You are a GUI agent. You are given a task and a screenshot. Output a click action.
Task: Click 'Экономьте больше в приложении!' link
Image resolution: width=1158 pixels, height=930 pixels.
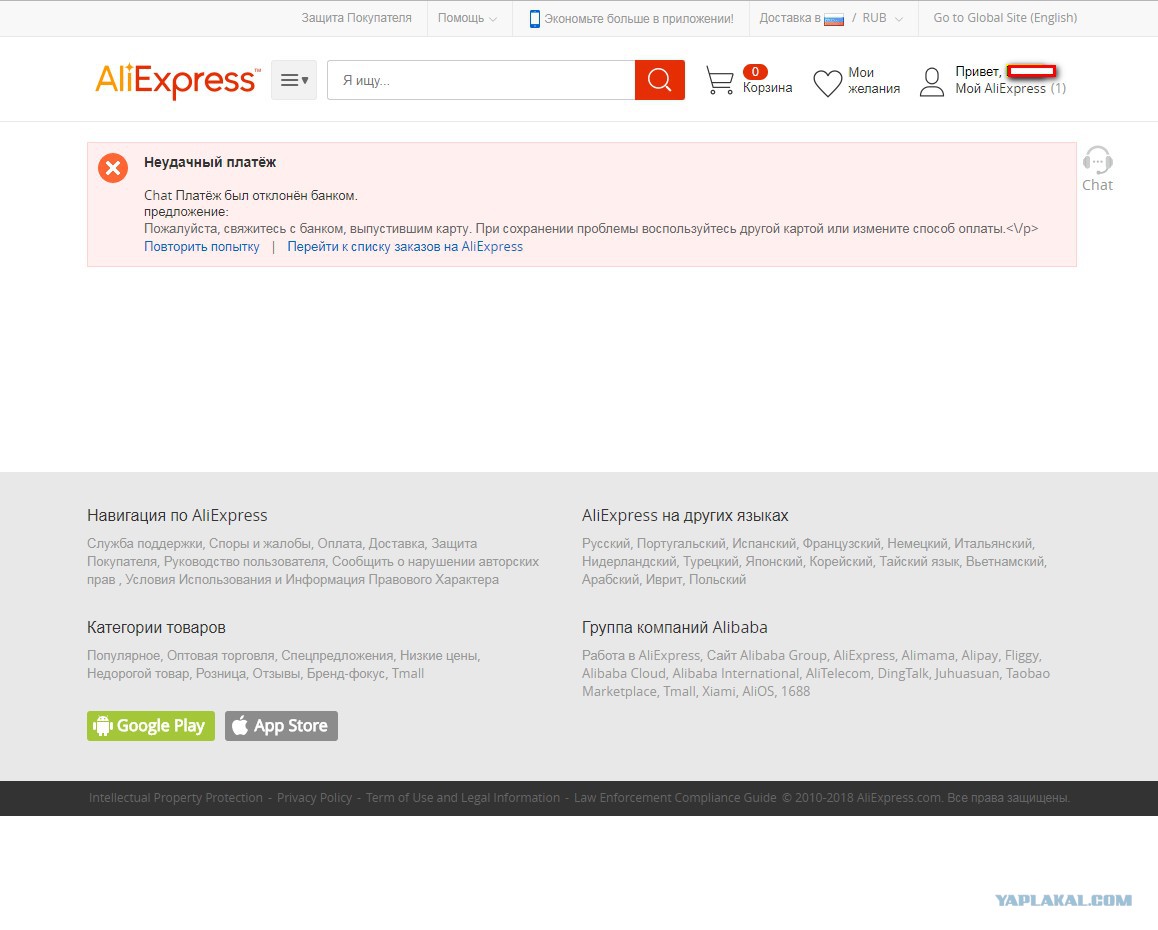(x=639, y=18)
